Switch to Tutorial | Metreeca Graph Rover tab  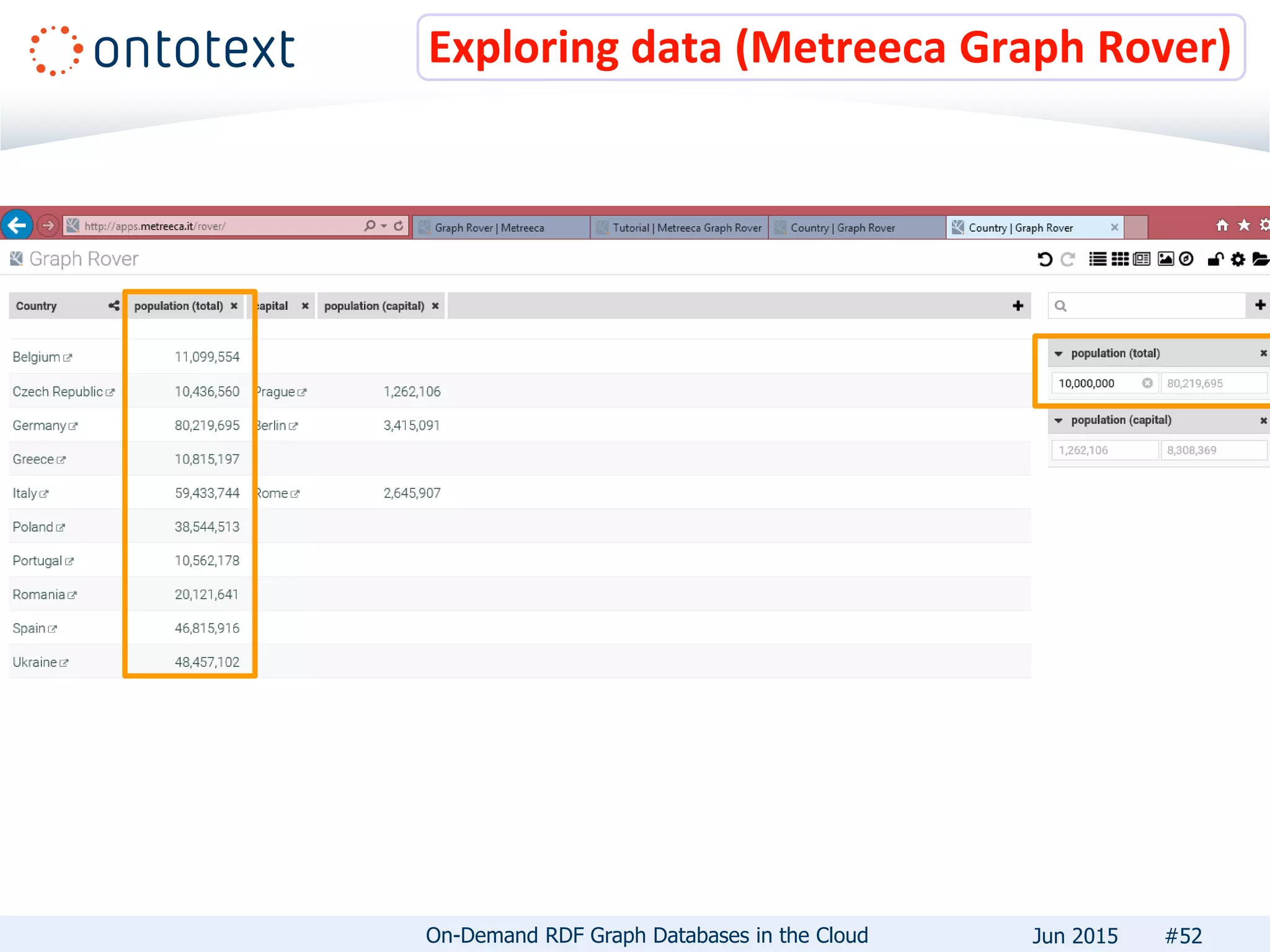679,227
